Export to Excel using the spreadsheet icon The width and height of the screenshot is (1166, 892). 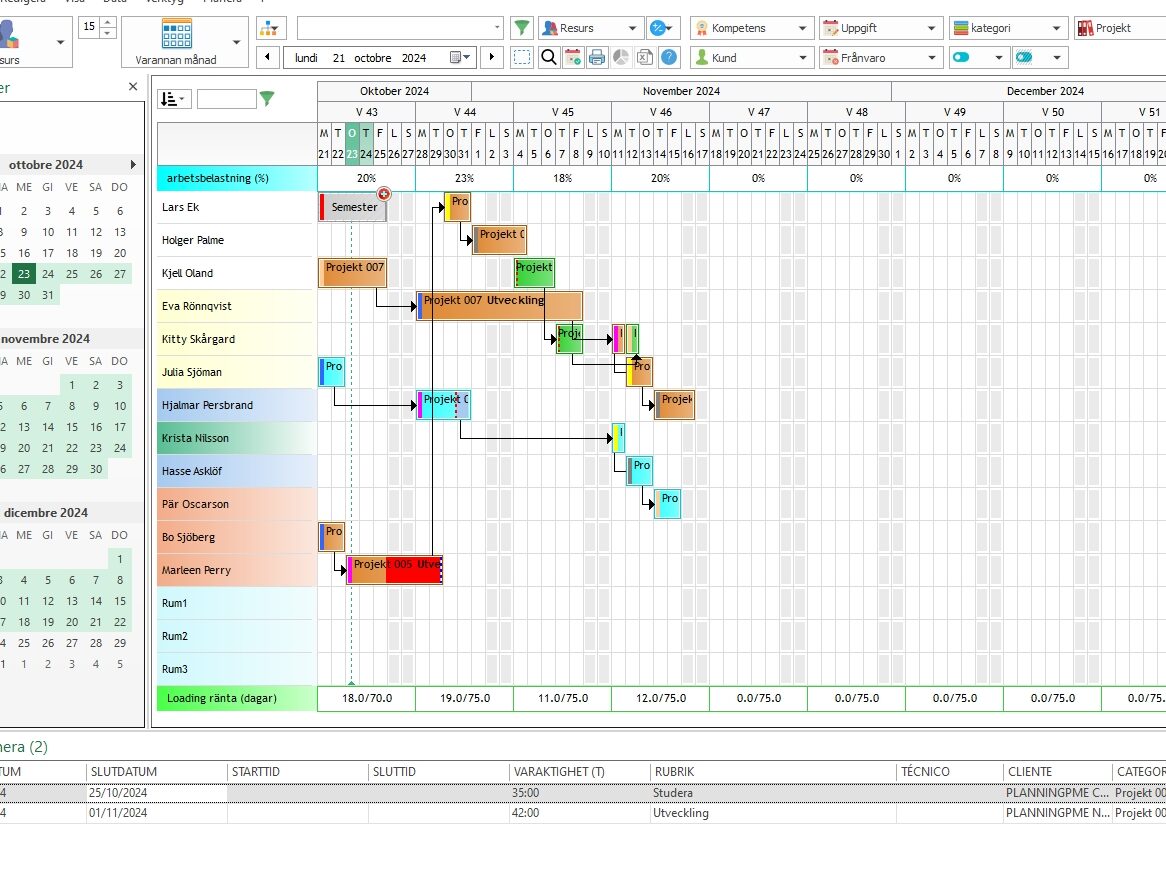(645, 57)
